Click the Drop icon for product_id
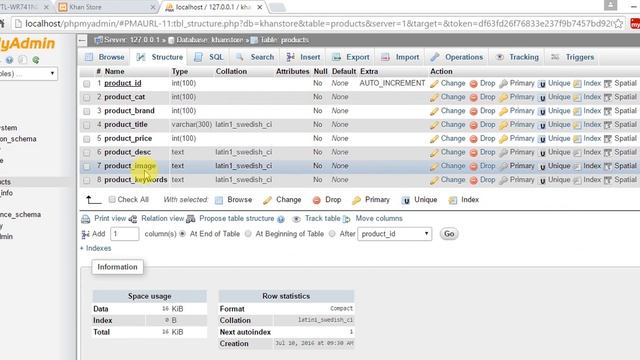Image resolution: width=640 pixels, height=360 pixels. tap(473, 84)
